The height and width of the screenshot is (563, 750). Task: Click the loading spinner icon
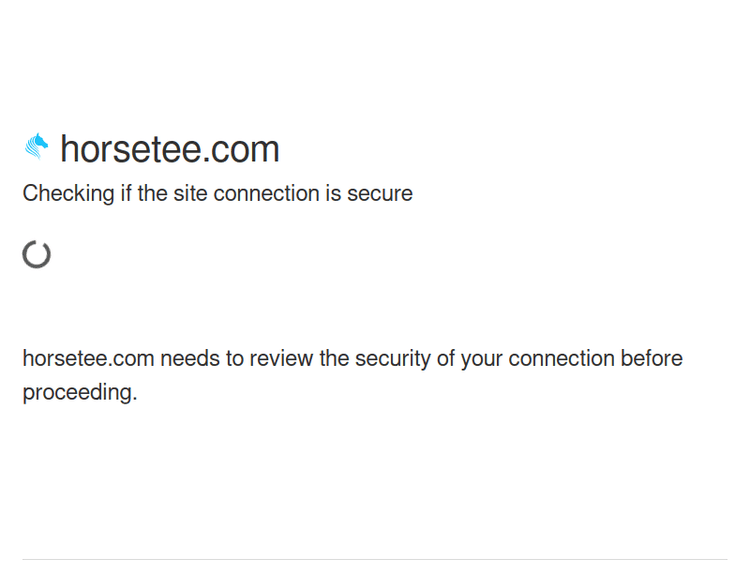tap(37, 254)
